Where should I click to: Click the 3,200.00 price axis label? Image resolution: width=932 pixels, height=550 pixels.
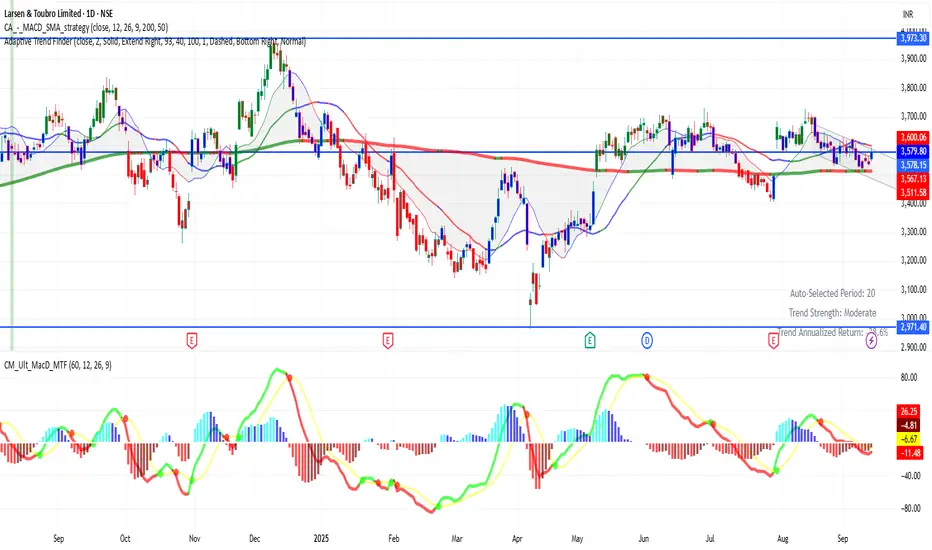(x=913, y=260)
